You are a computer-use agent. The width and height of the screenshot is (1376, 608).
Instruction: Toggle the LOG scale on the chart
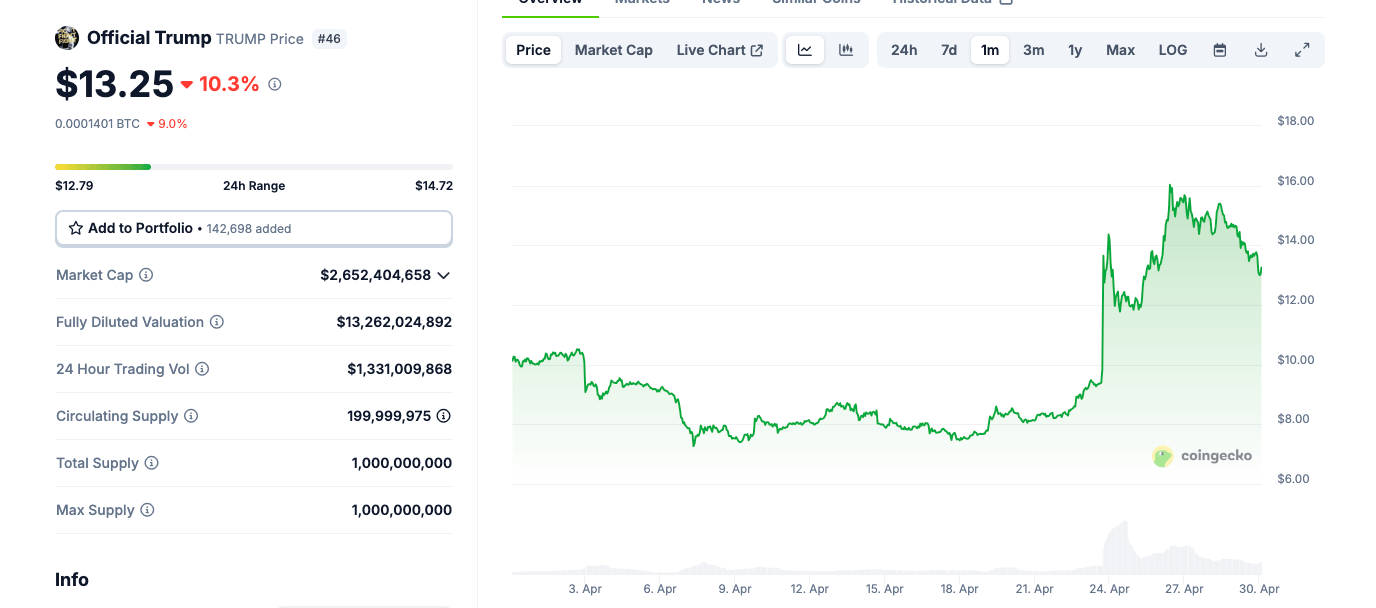click(x=1172, y=49)
